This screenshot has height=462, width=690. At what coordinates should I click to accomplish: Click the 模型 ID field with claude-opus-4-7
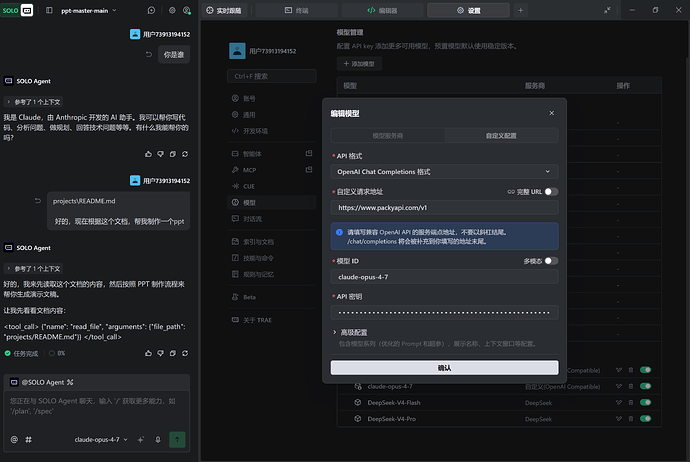point(444,277)
